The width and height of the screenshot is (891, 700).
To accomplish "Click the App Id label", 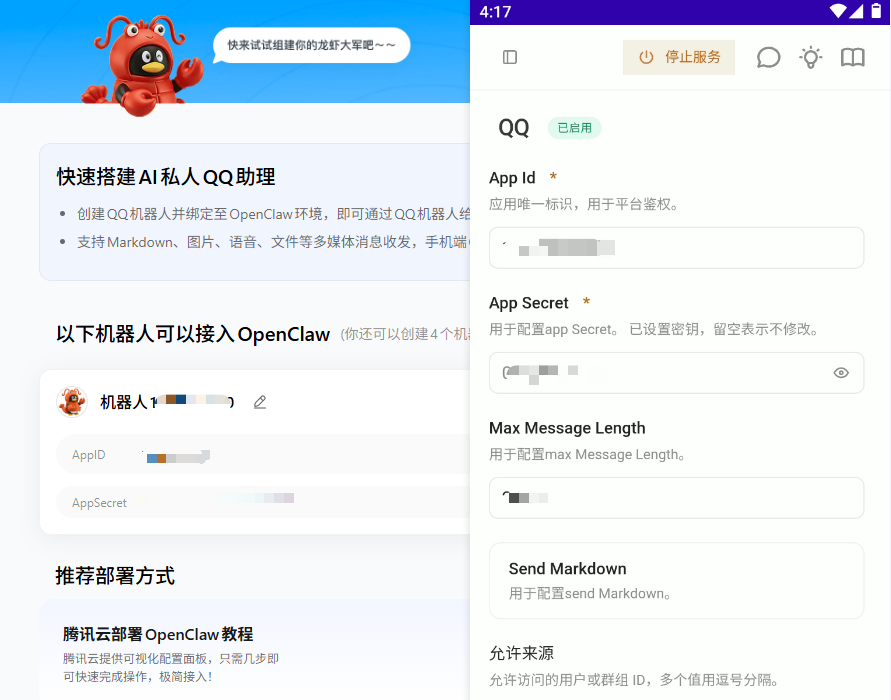I will click(x=512, y=178).
